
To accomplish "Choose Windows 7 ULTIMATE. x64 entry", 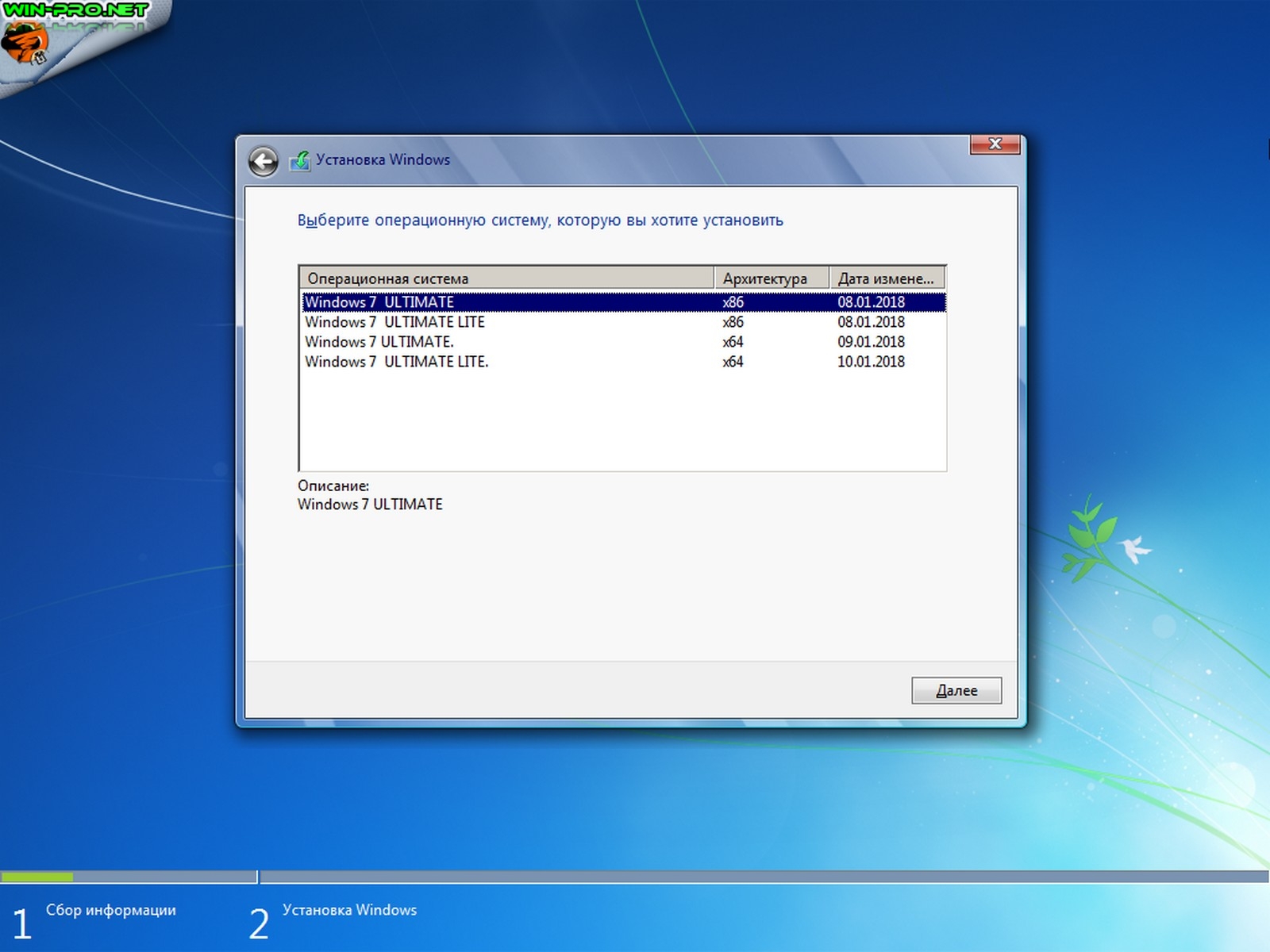I will point(624,342).
